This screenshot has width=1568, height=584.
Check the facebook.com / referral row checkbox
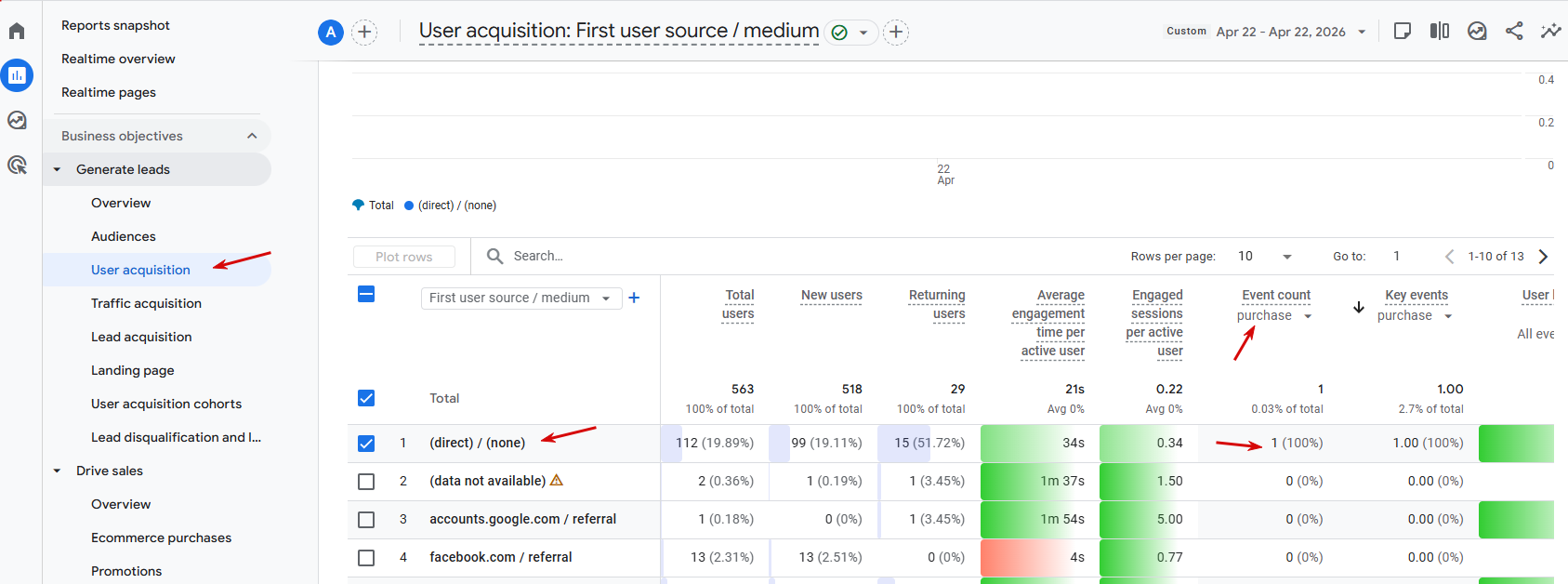tap(366, 558)
